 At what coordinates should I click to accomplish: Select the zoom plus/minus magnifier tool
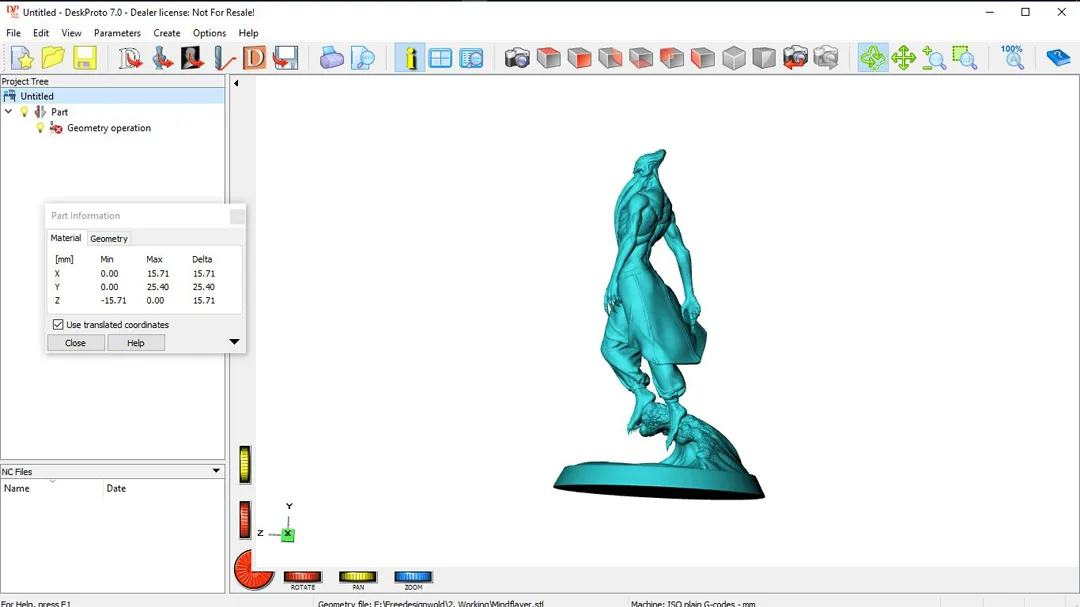[934, 59]
